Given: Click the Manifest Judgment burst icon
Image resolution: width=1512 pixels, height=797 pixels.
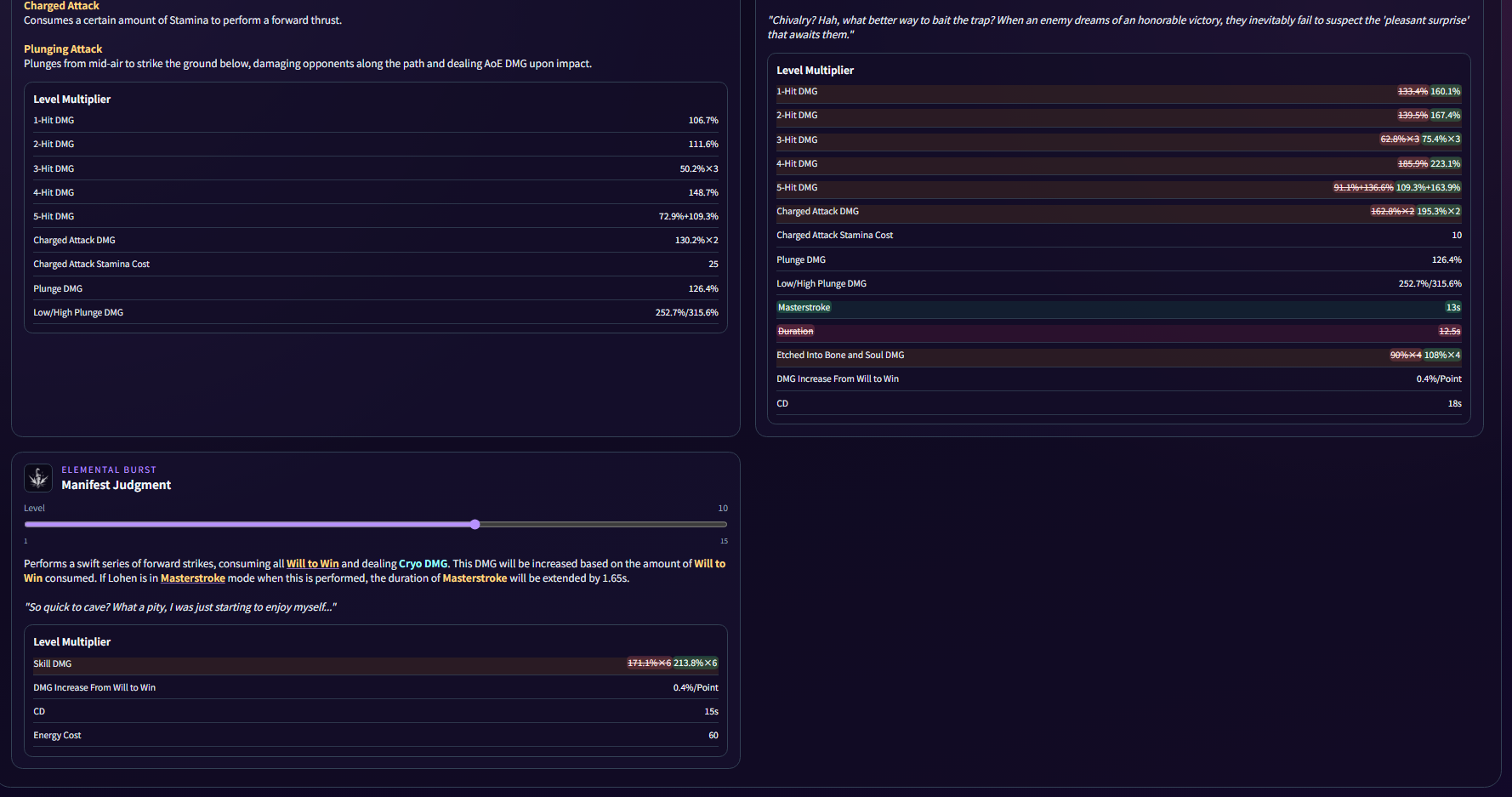Looking at the screenshot, I should [38, 478].
